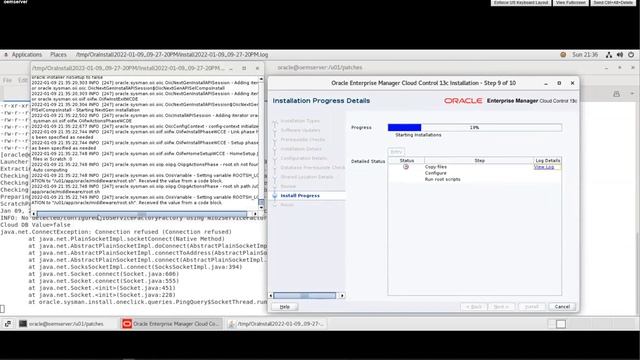Select the Prerequisite Checks step in sidebar
The image size is (640, 360).
(303, 140)
